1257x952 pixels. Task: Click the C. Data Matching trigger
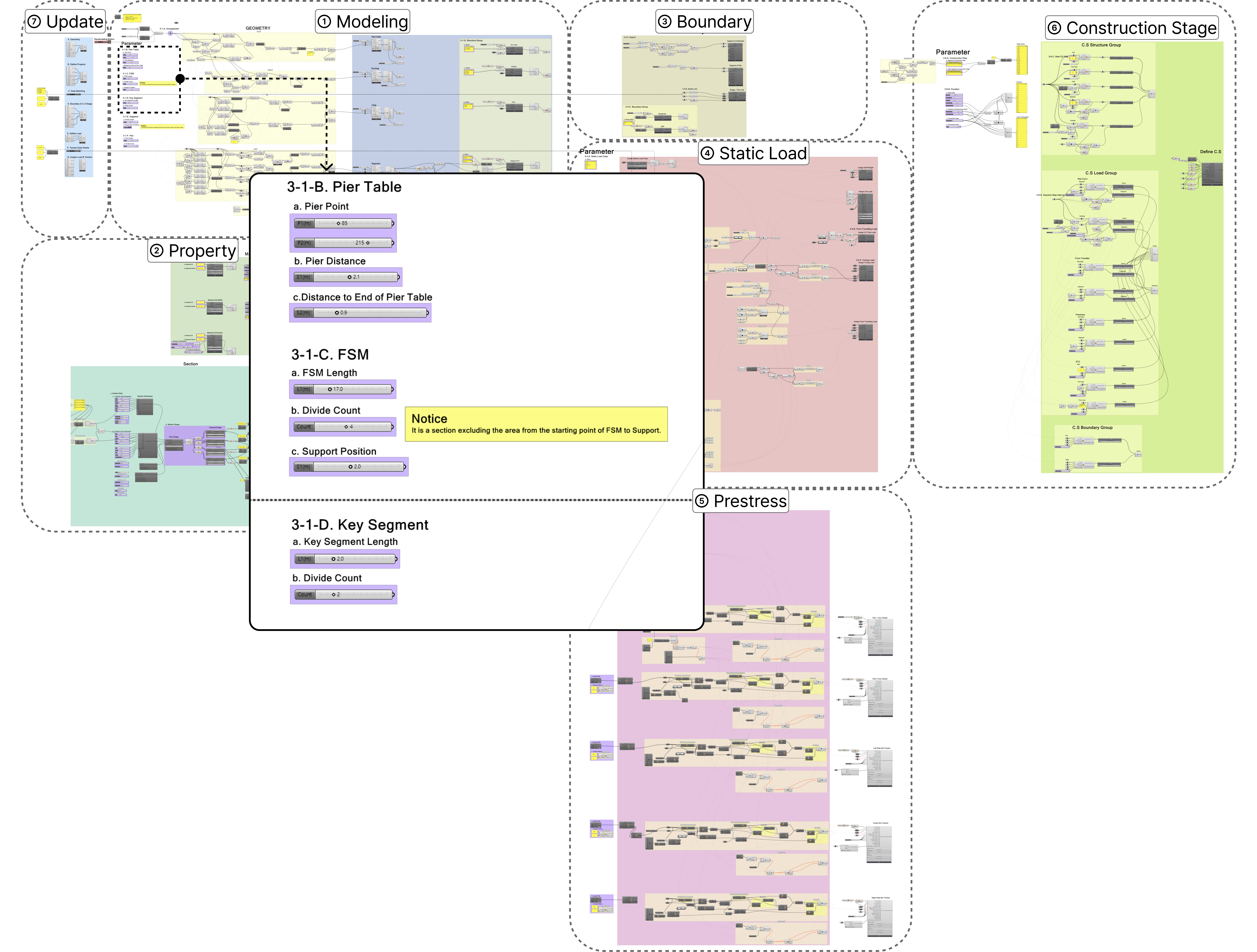click(74, 94)
